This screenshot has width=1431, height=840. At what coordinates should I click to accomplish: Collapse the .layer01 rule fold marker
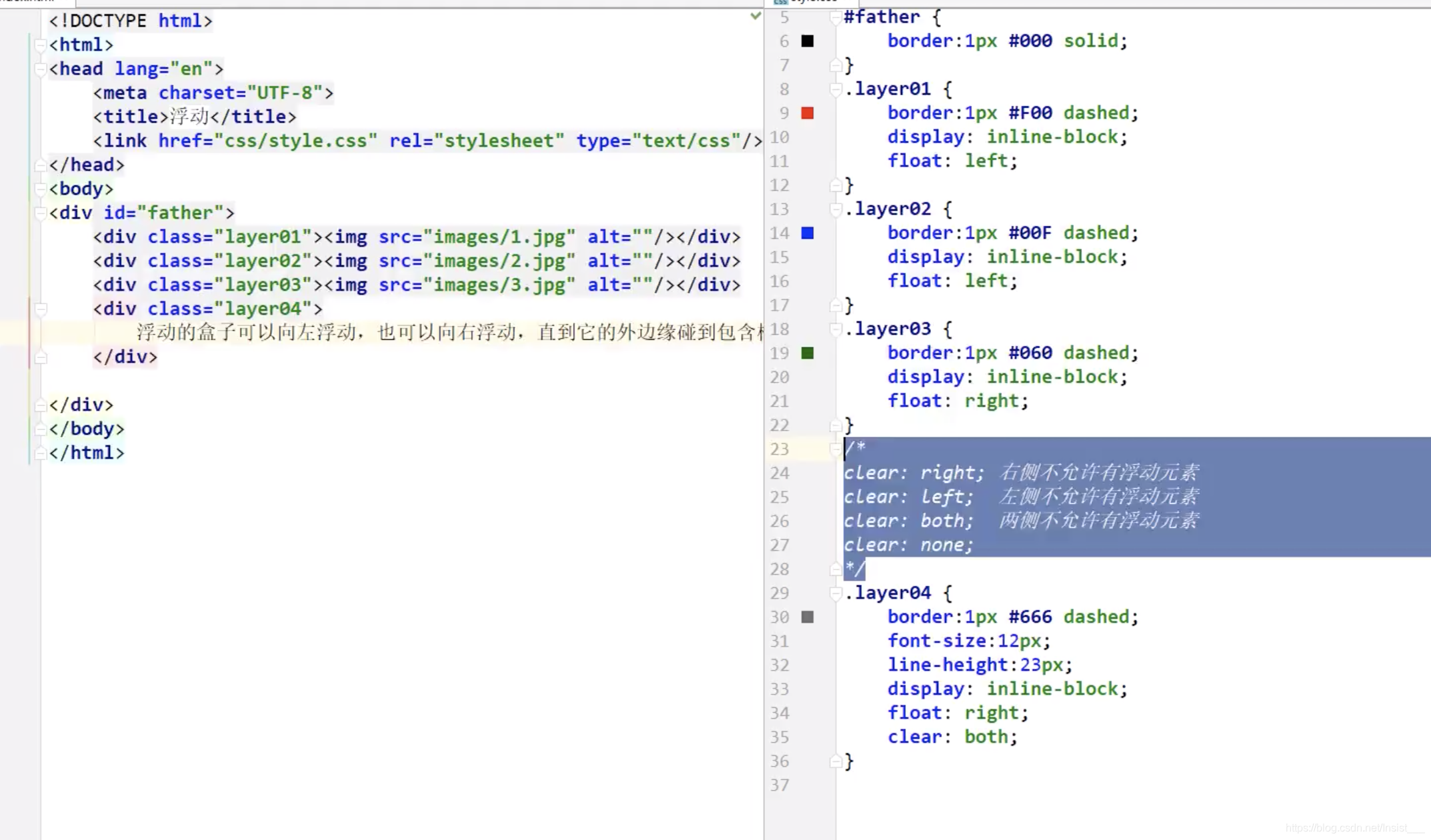(835, 89)
